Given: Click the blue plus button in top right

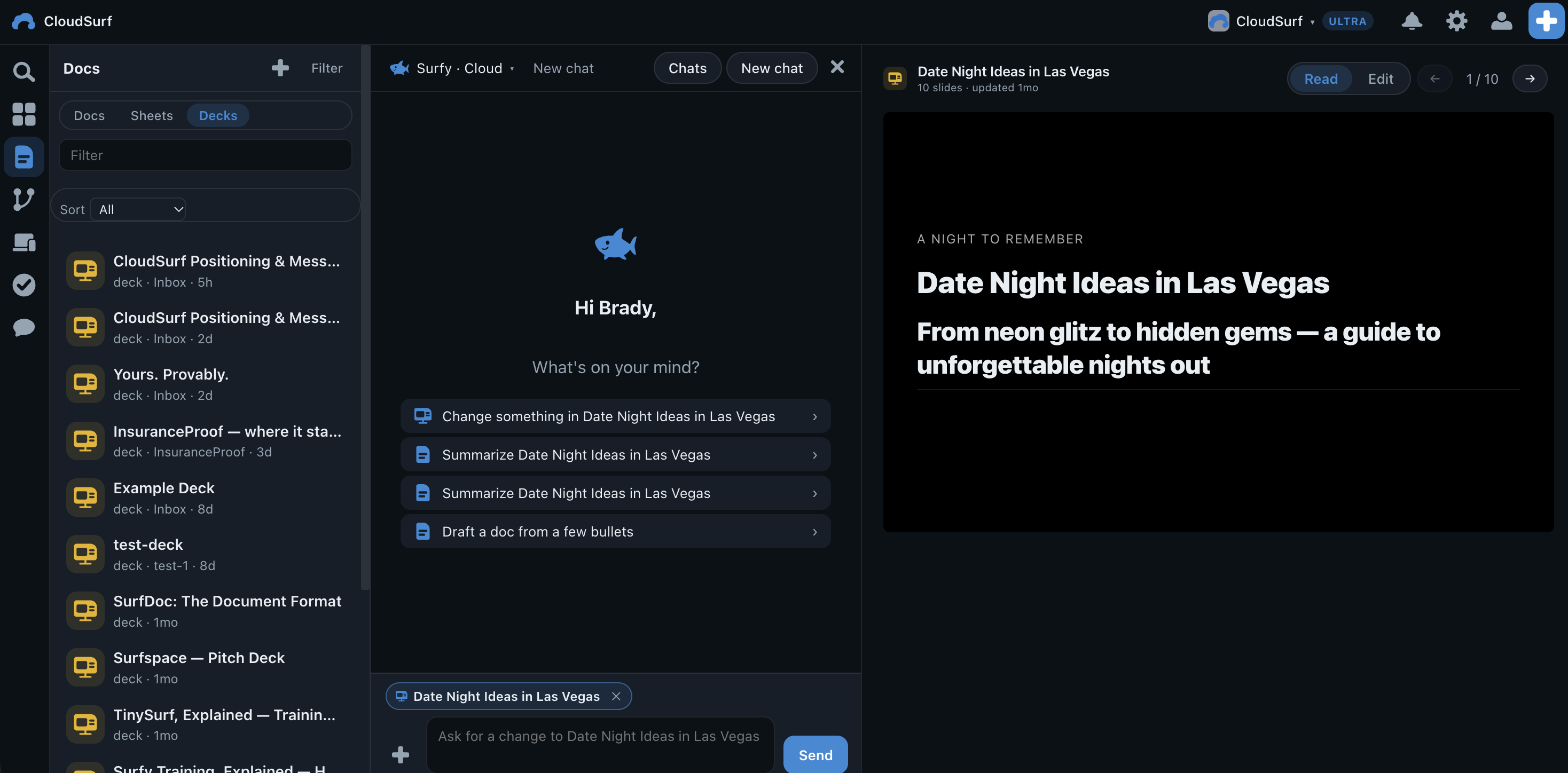Looking at the screenshot, I should [1546, 21].
